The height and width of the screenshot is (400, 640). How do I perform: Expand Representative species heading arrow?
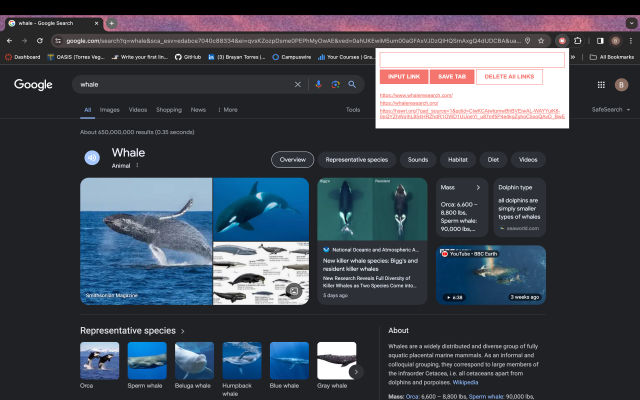point(182,331)
